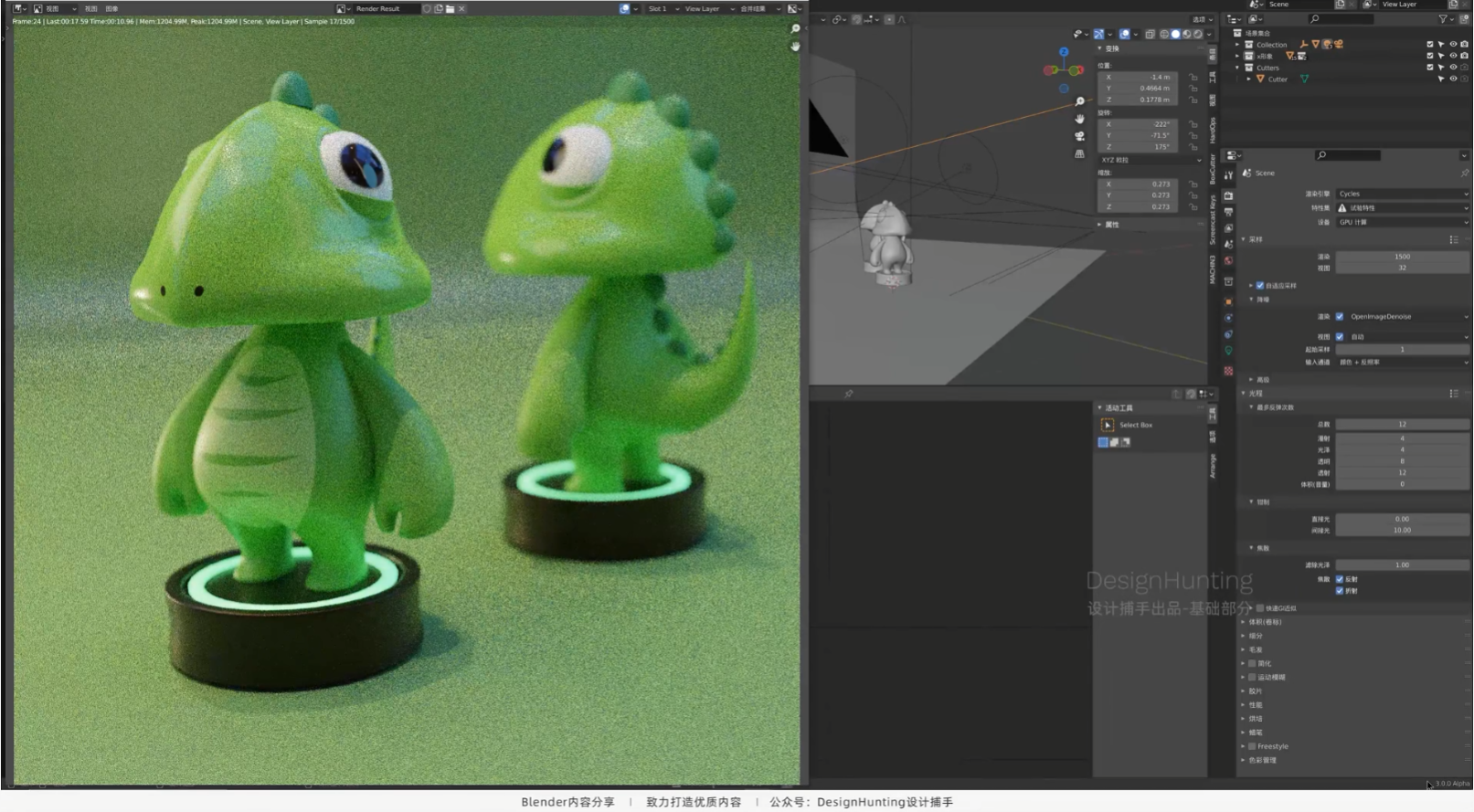Click Collection row in outliner
Viewport: 1474px width, 812px height.
point(1271,44)
